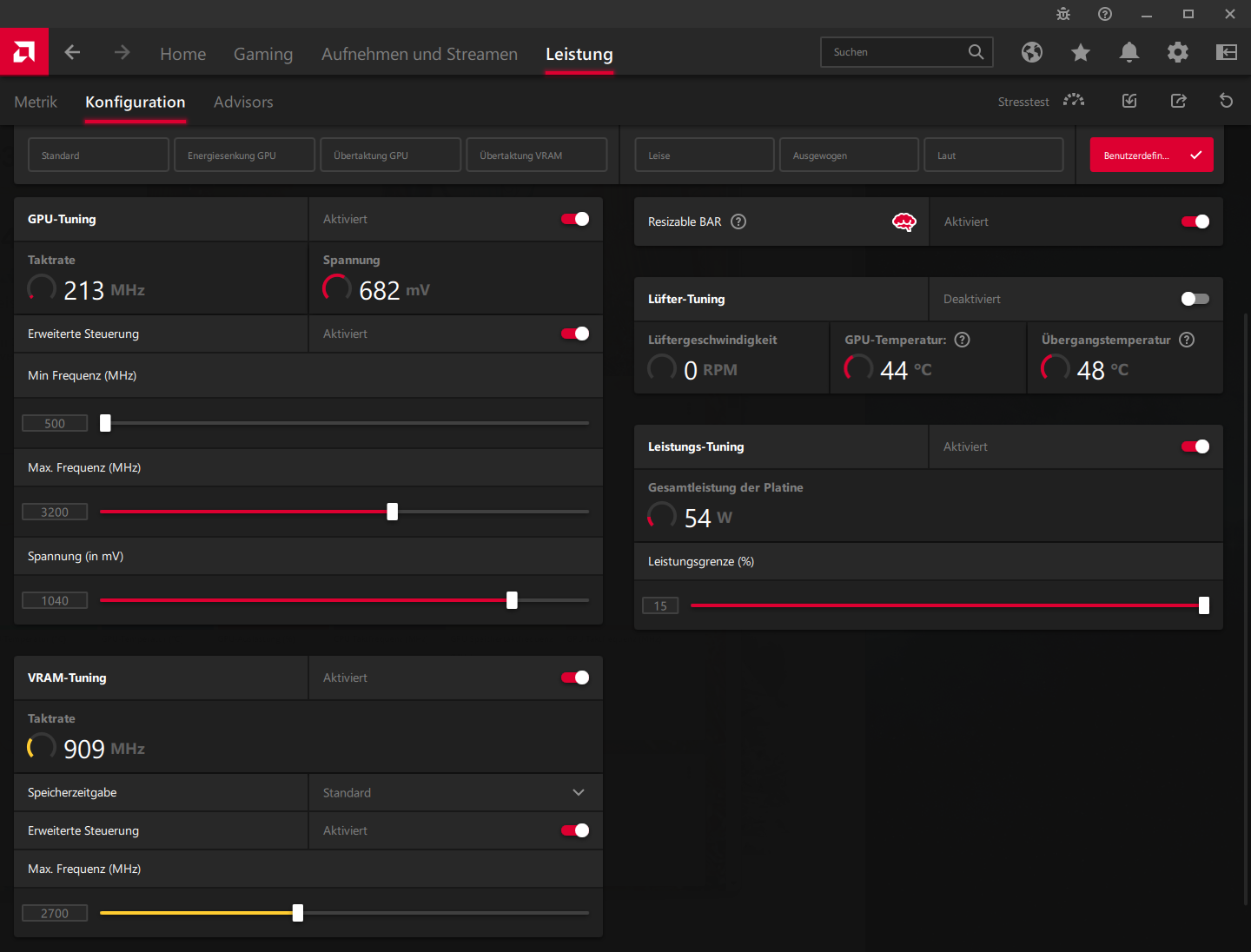Viewport: 1251px width, 952px height.
Task: Select Übertaktung VRAM preset
Action: pos(536,155)
